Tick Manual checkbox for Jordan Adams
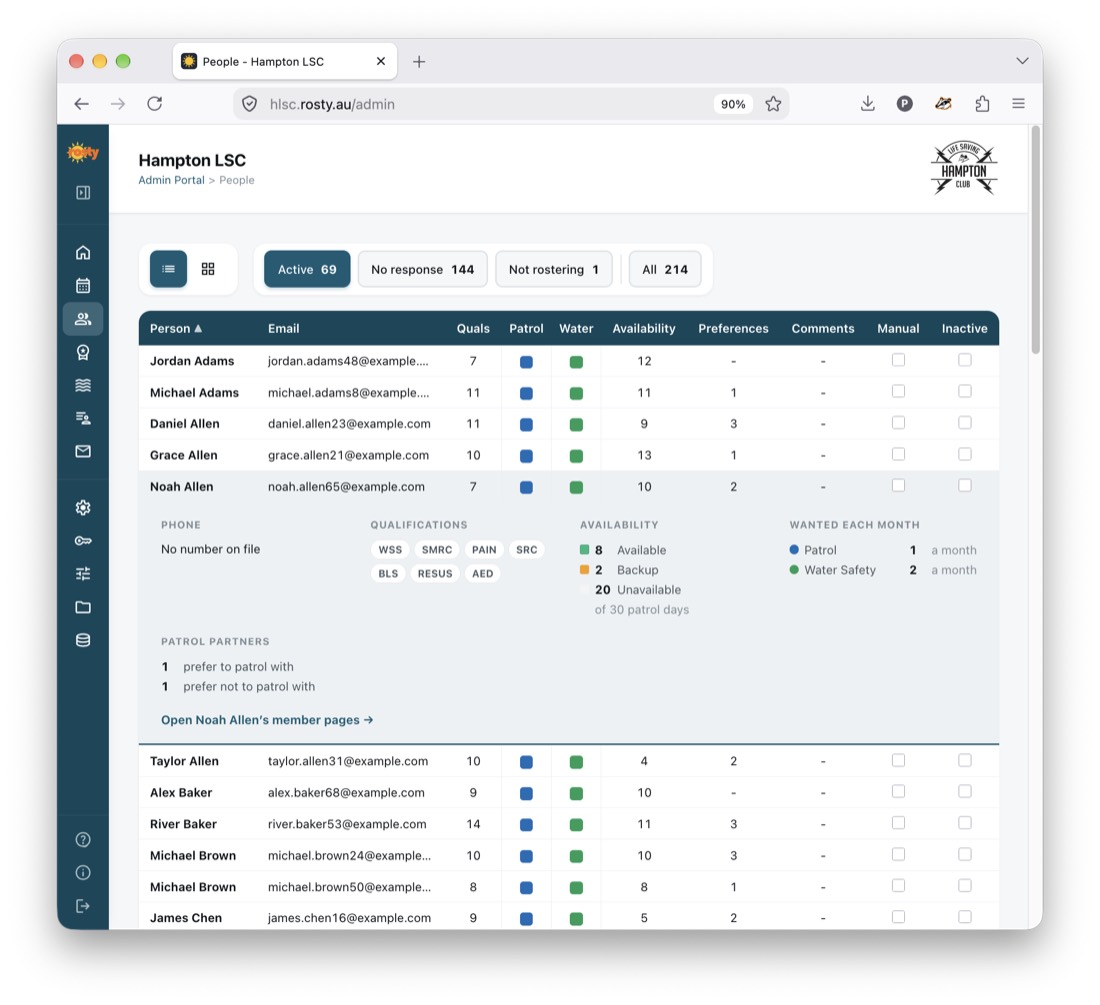This screenshot has width=1100, height=1005. [898, 360]
